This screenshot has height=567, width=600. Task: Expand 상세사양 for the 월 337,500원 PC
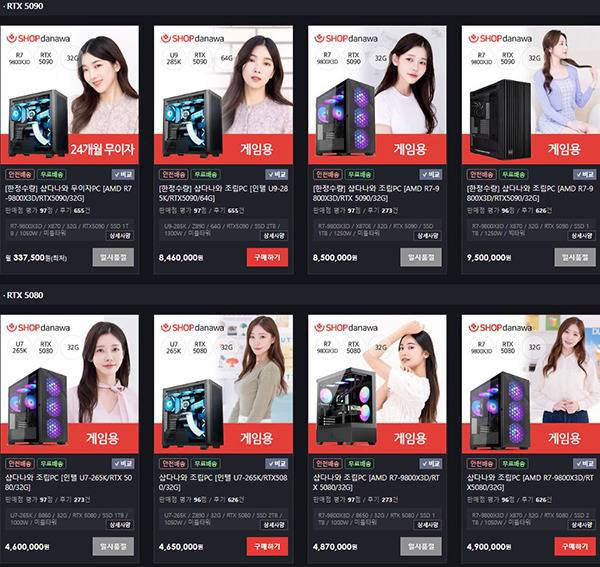[120, 236]
